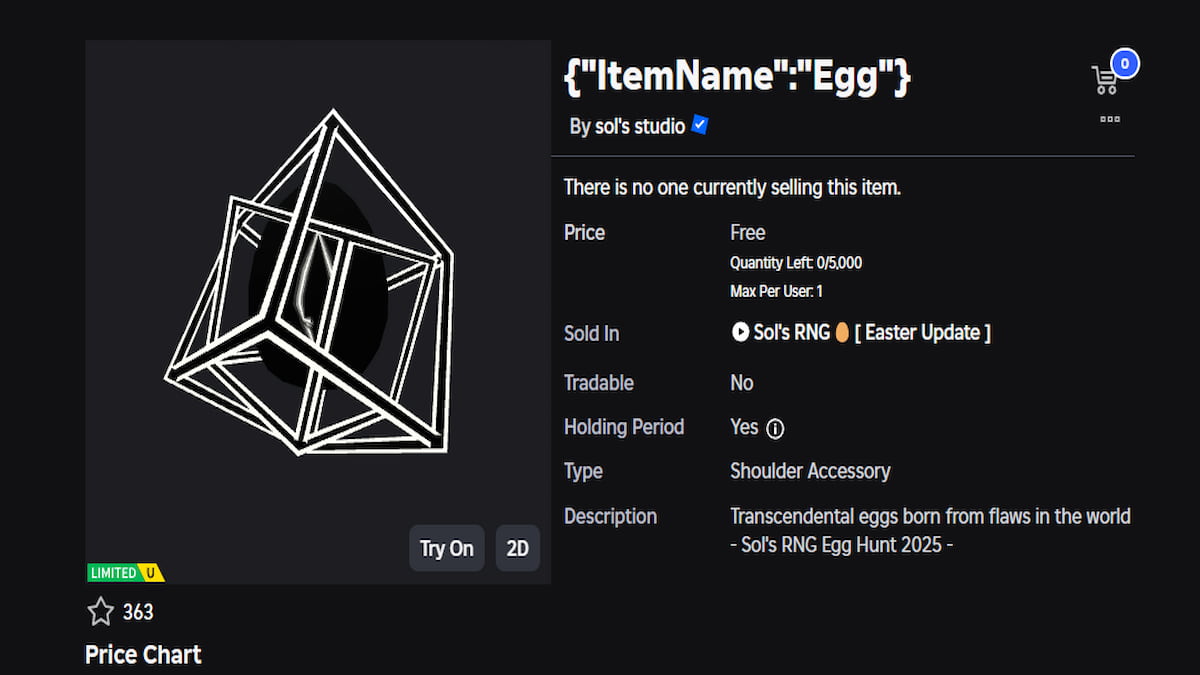Click the blue cart count badge

click(1124, 64)
